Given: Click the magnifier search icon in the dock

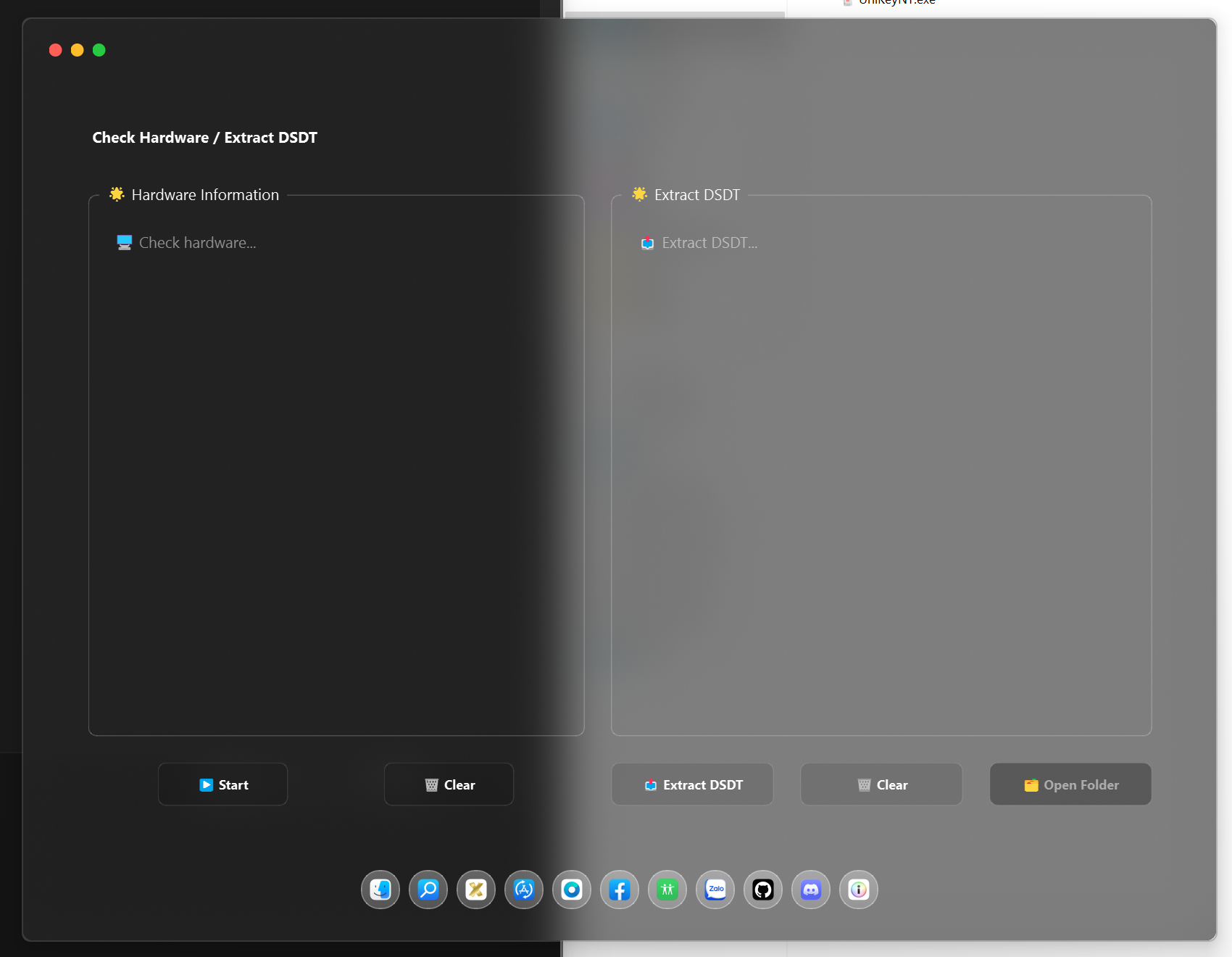Looking at the screenshot, I should [x=428, y=890].
